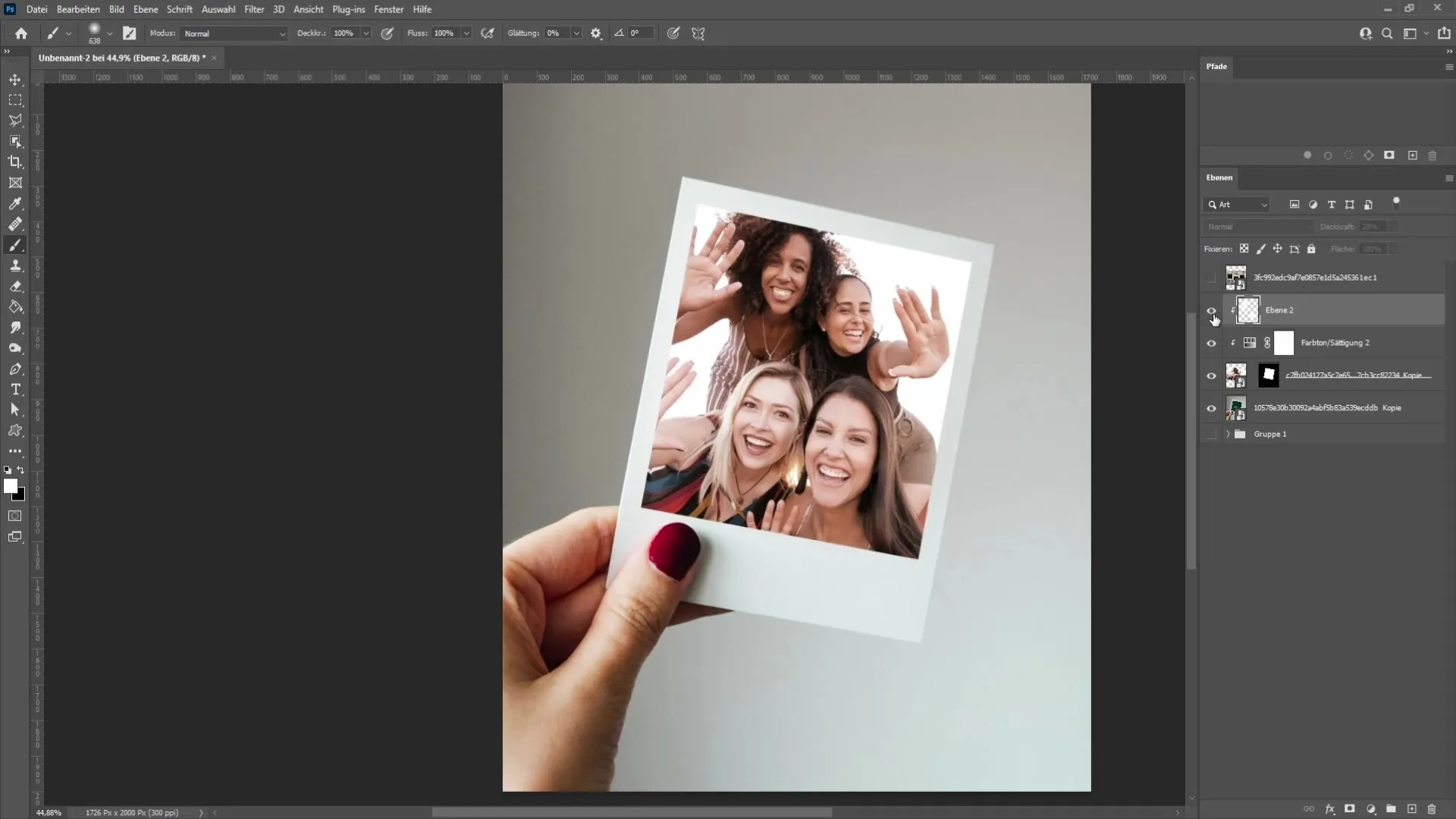Open the layer filter Art dropdown

click(x=1237, y=205)
